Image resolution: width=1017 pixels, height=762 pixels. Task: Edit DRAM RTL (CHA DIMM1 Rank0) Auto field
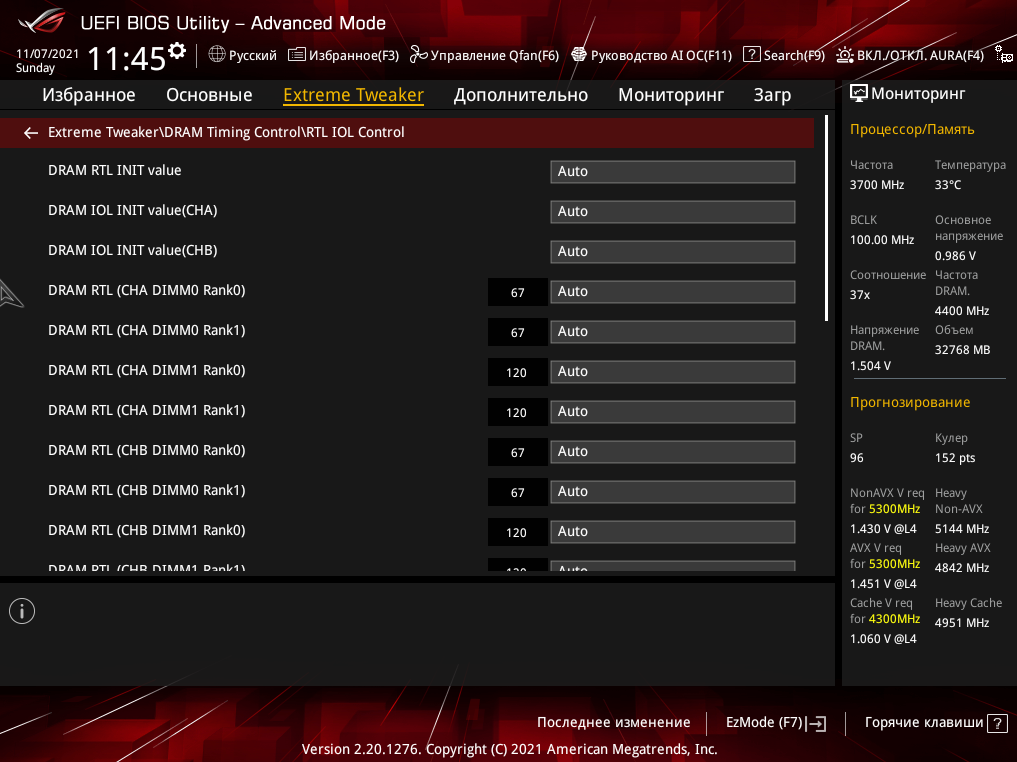(673, 372)
